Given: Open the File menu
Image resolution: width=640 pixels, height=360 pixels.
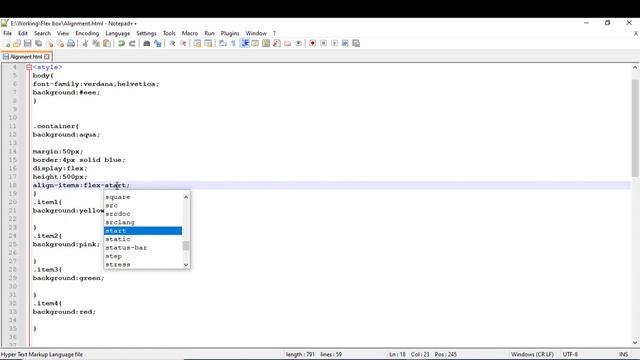Looking at the screenshot, I should (7, 33).
